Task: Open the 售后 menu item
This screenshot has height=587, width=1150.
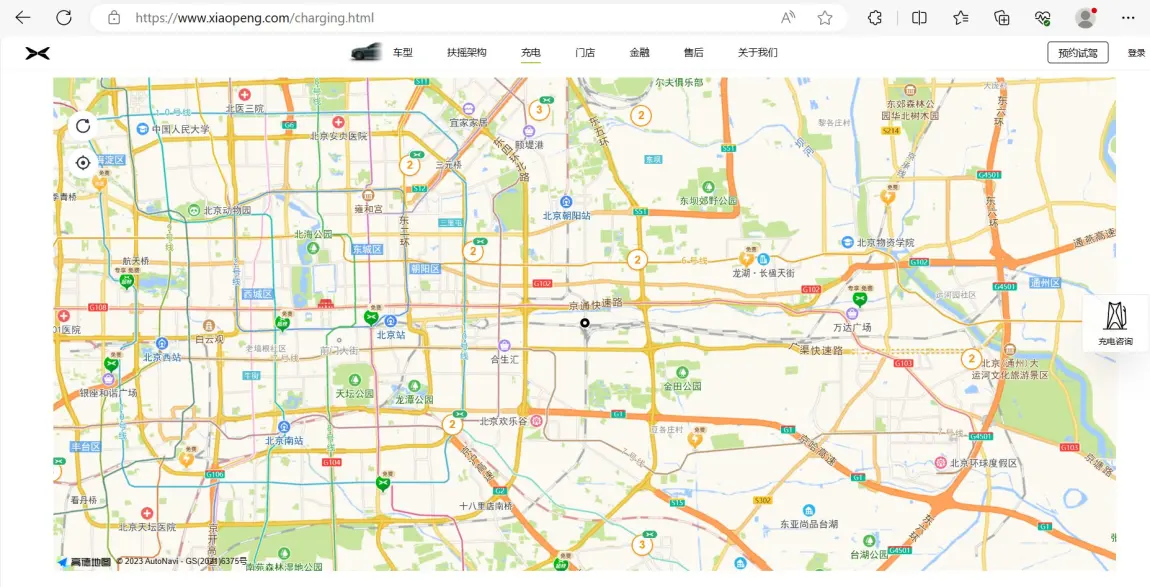Action: click(694, 53)
